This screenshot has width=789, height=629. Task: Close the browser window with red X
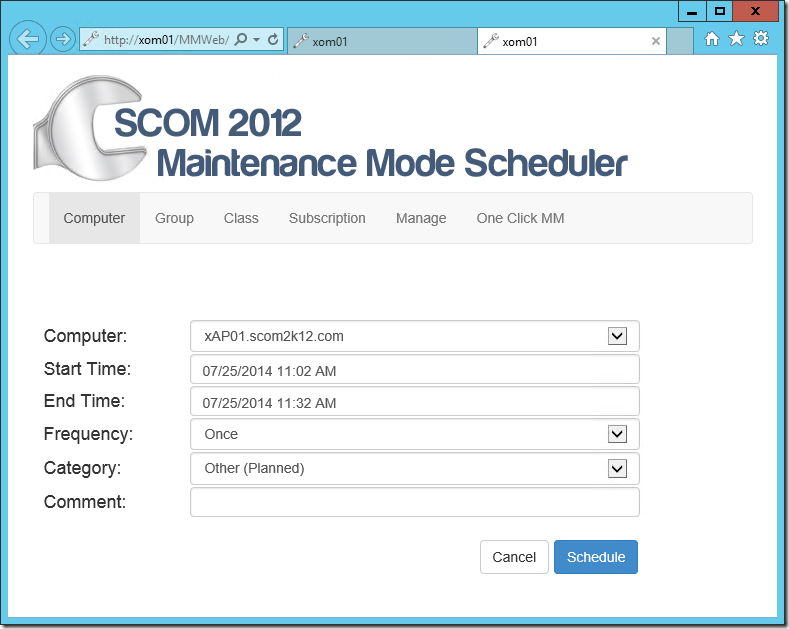pos(755,11)
